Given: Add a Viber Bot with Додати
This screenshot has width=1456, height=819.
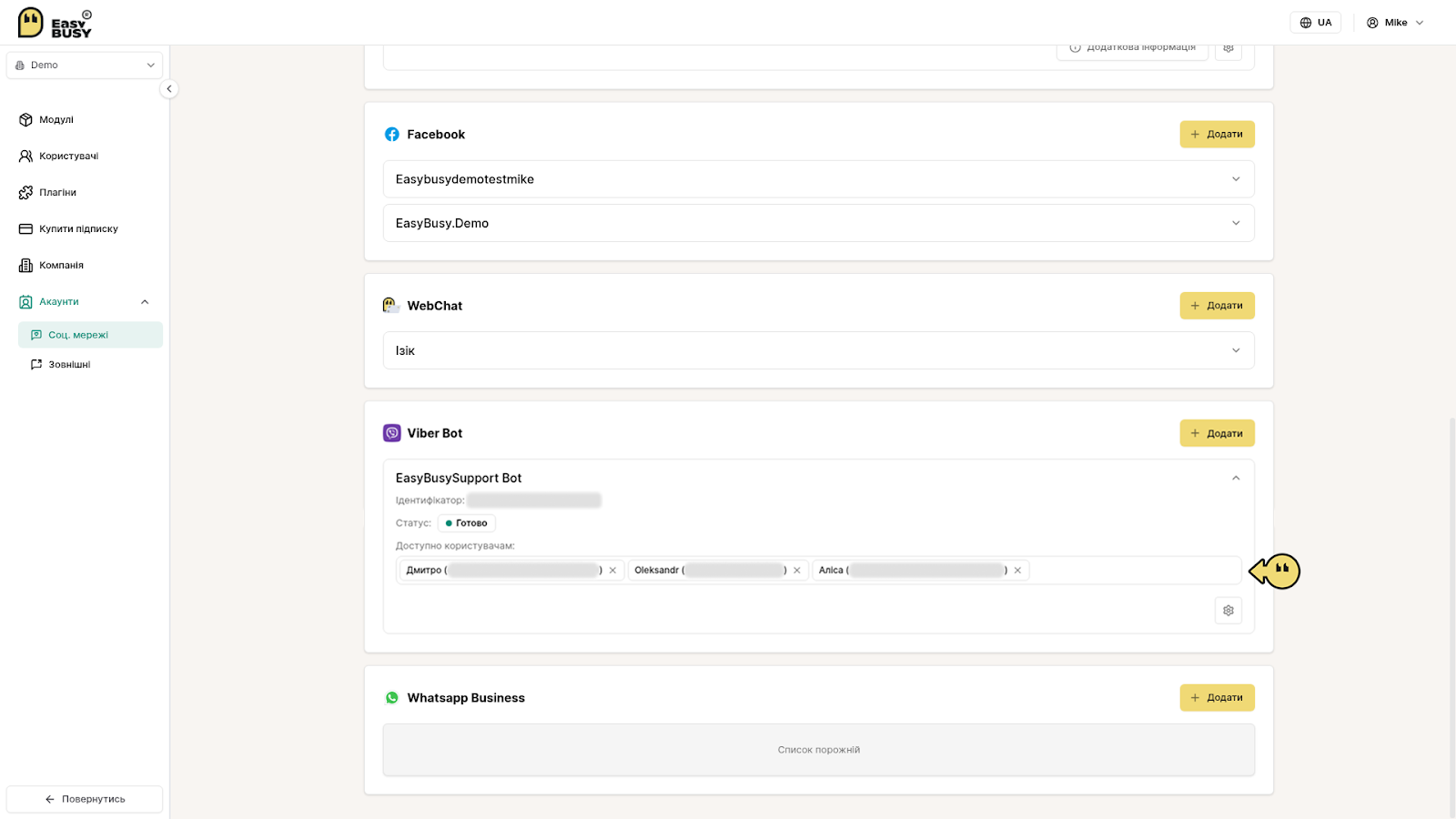Looking at the screenshot, I should coord(1217,433).
